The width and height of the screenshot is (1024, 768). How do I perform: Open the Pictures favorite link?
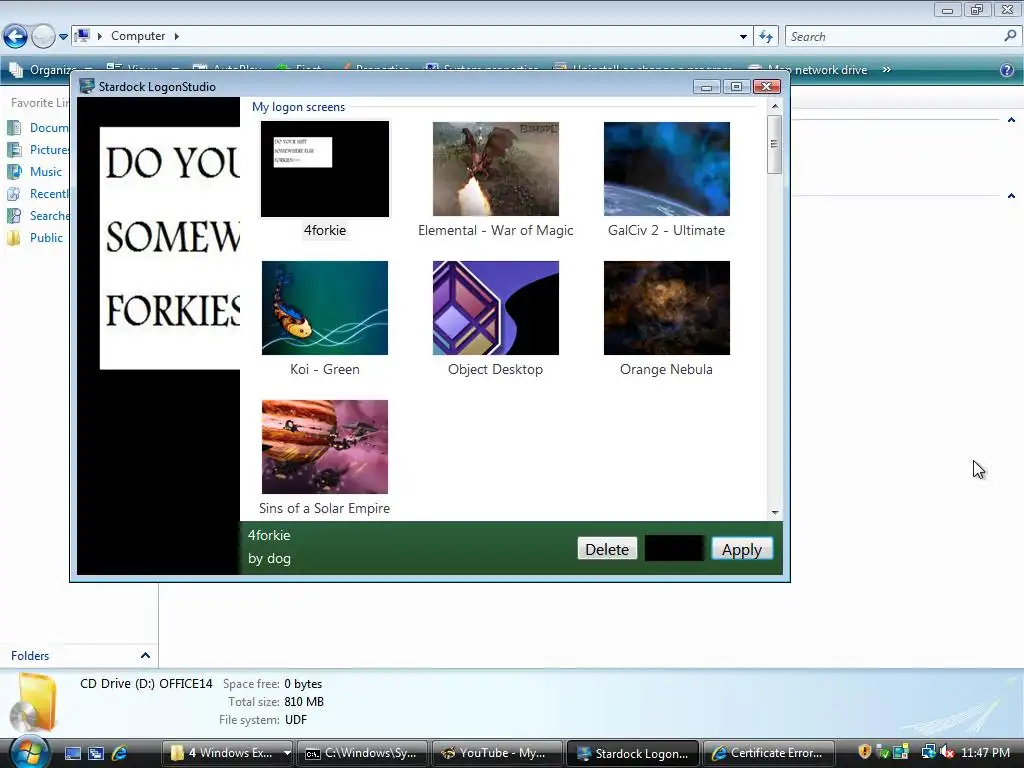pos(50,150)
